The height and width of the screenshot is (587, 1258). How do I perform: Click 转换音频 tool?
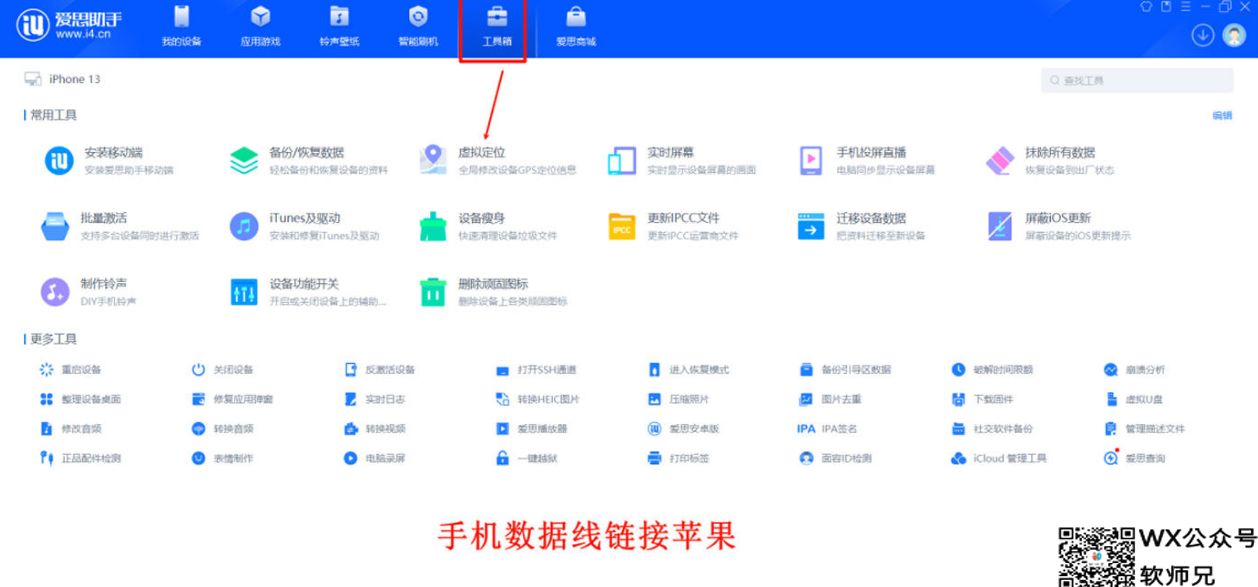pyautogui.click(x=222, y=429)
